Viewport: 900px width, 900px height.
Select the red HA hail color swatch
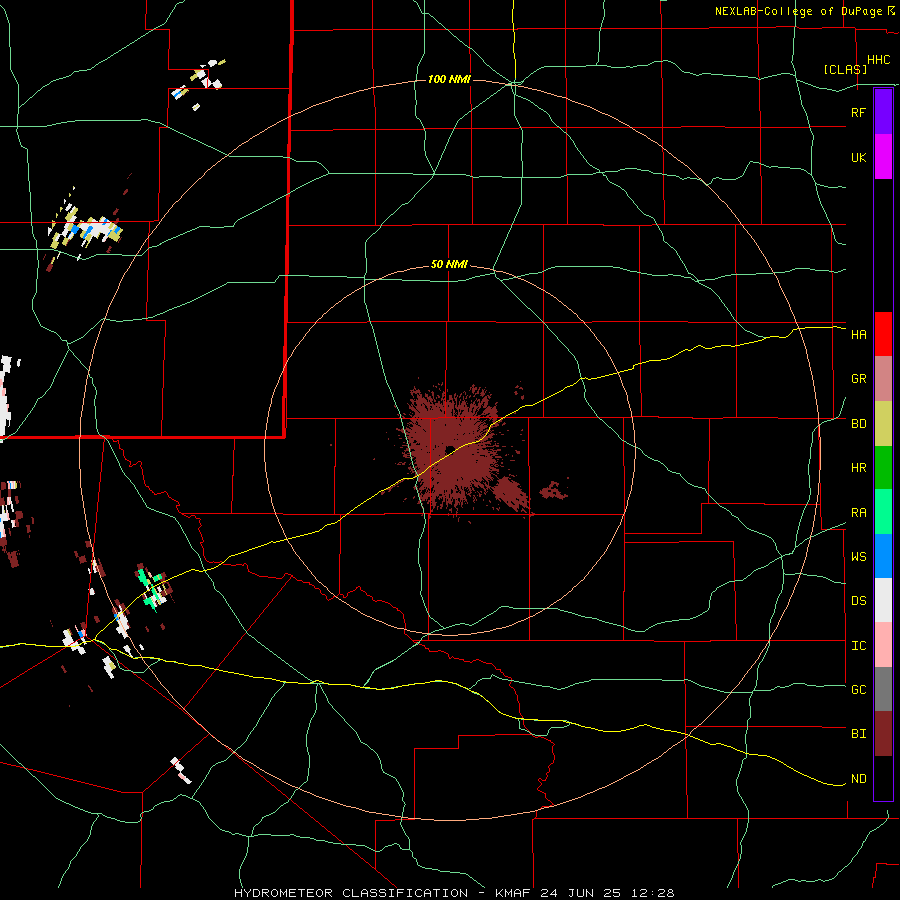point(883,334)
